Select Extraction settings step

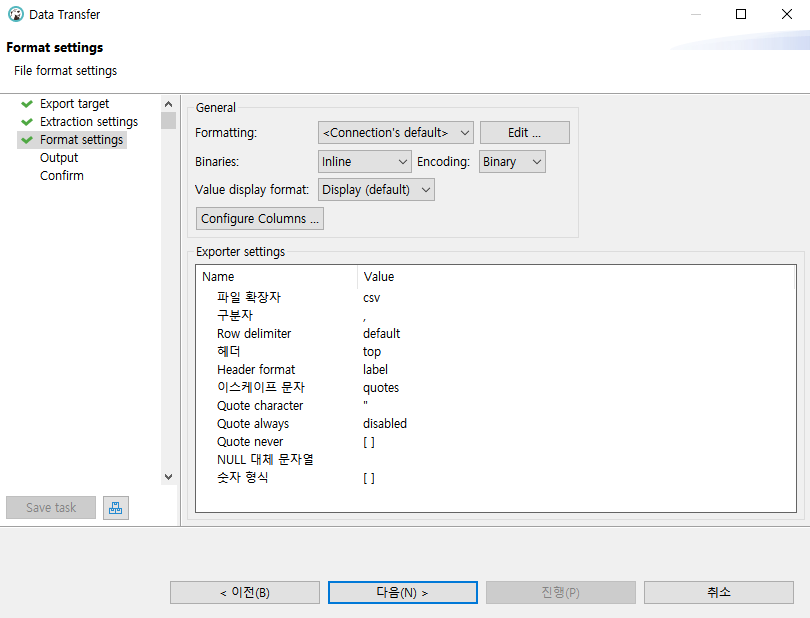tap(89, 122)
